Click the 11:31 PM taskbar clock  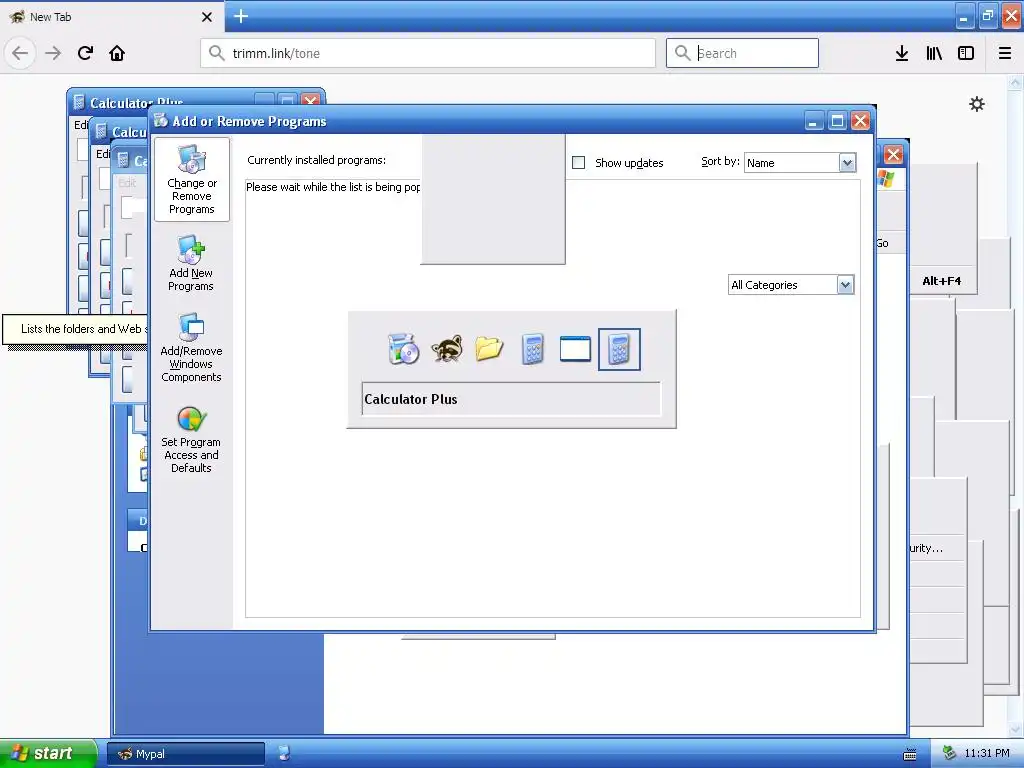click(x=987, y=753)
